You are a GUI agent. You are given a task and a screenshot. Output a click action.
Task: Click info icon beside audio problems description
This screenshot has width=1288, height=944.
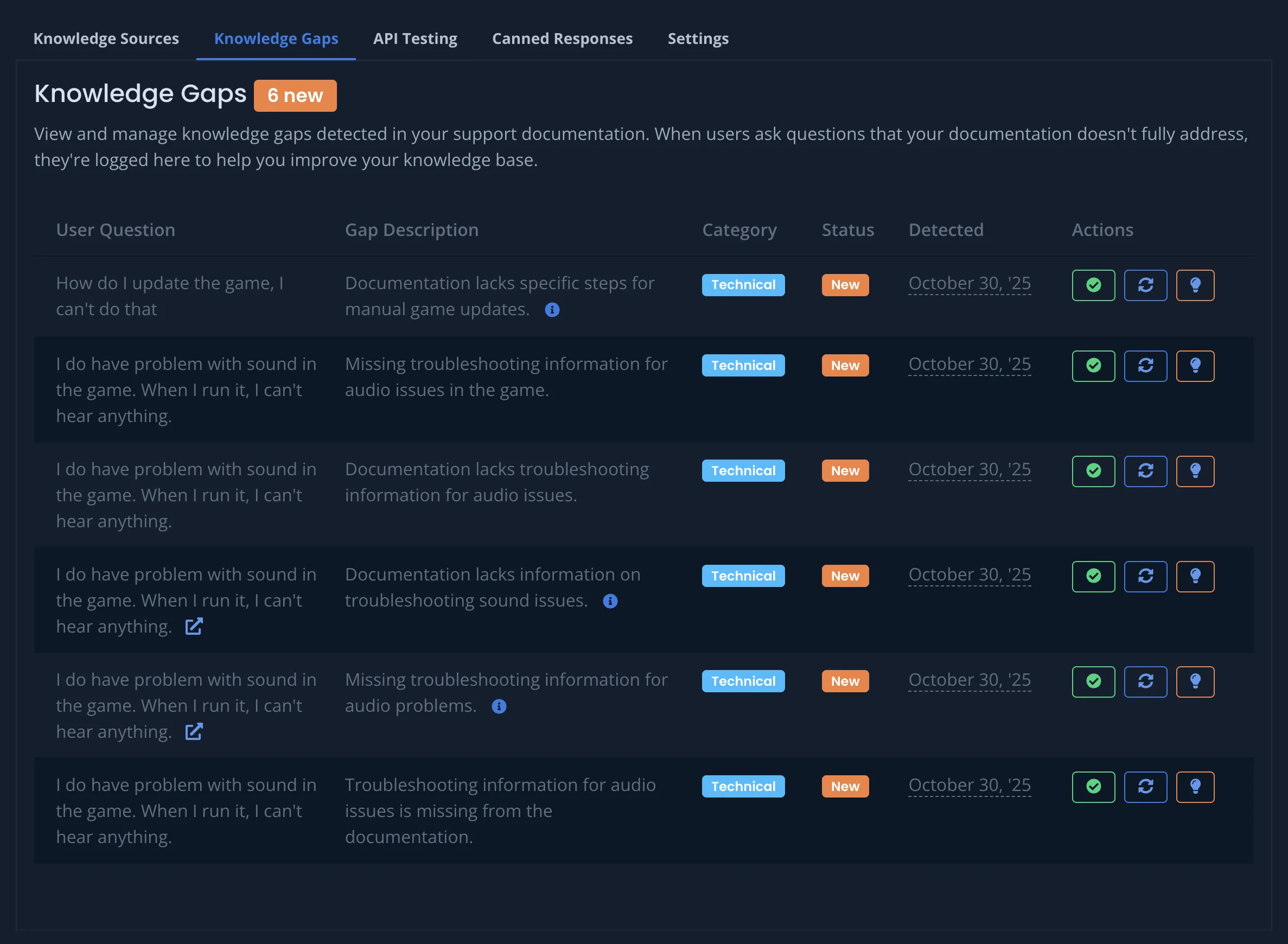[x=498, y=706]
